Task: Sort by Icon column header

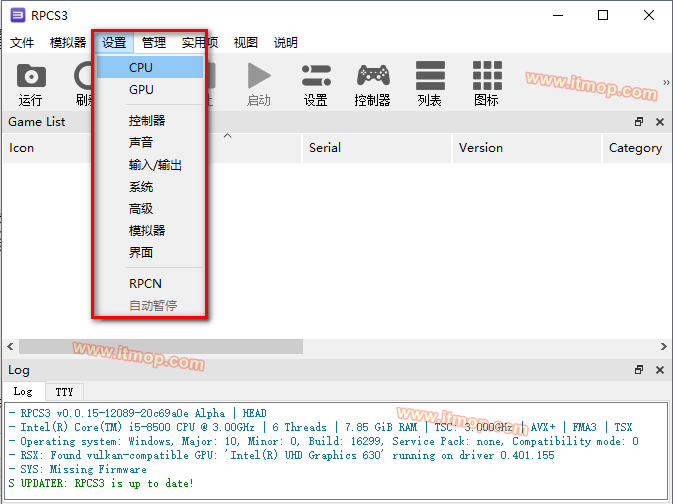Action: point(47,148)
